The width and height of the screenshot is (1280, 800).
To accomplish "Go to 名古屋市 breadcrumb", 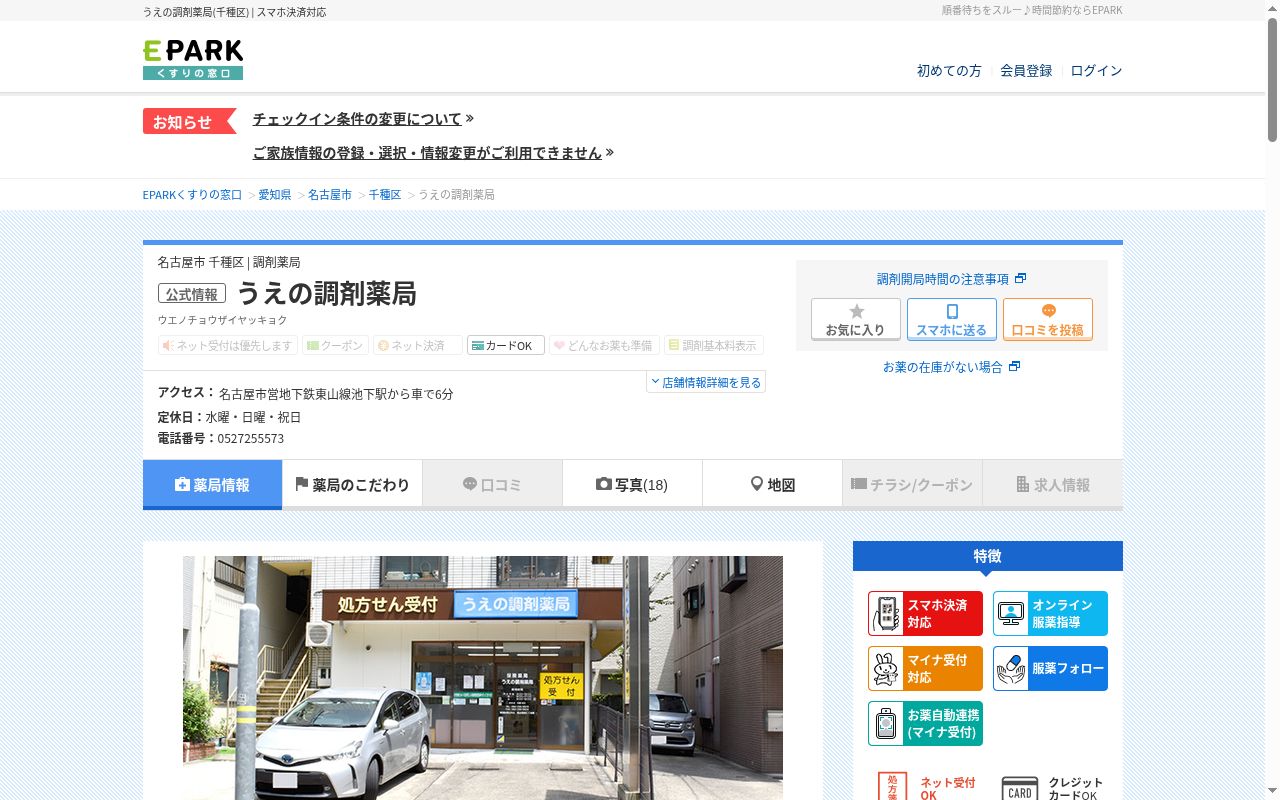I will 330,195.
